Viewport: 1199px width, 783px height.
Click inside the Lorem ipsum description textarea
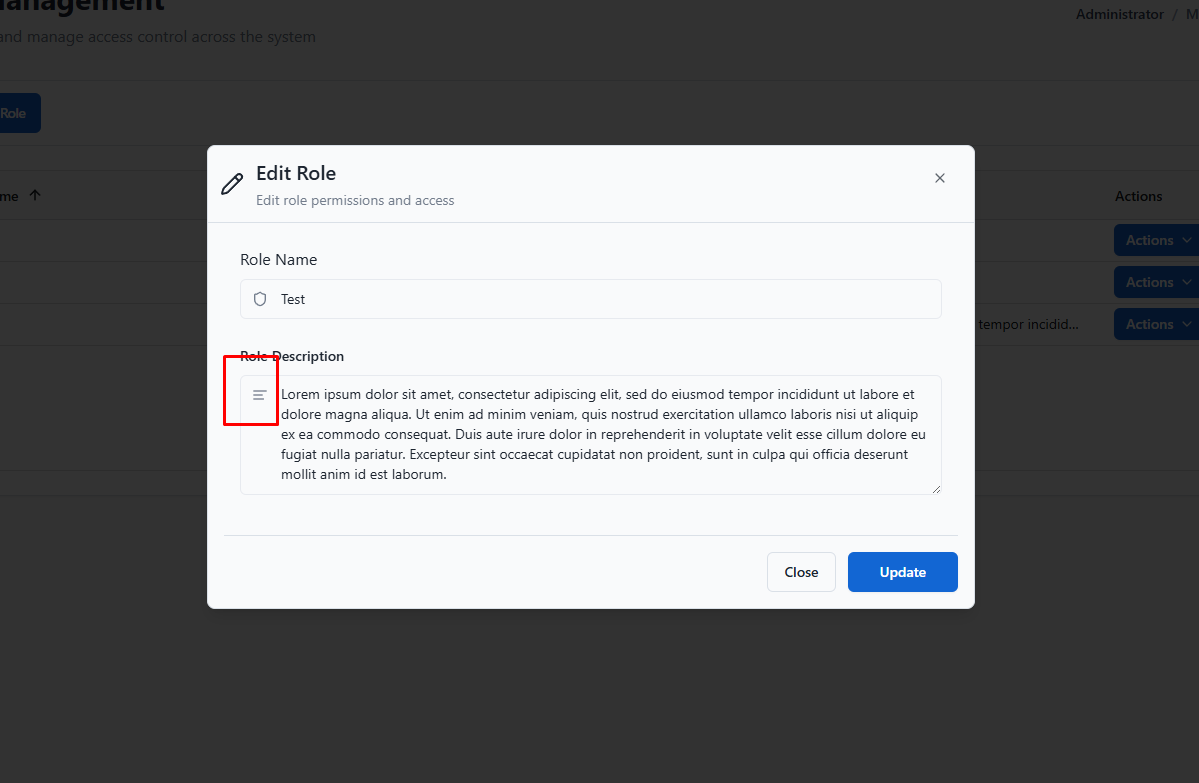pos(600,435)
